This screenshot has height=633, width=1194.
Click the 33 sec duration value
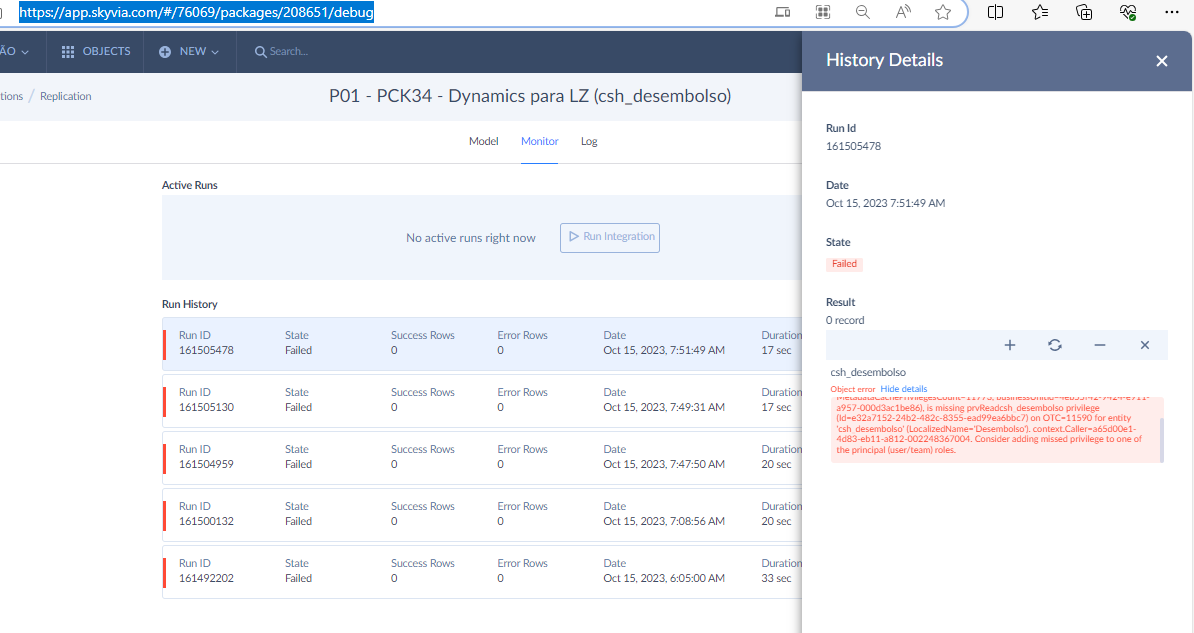pos(776,578)
